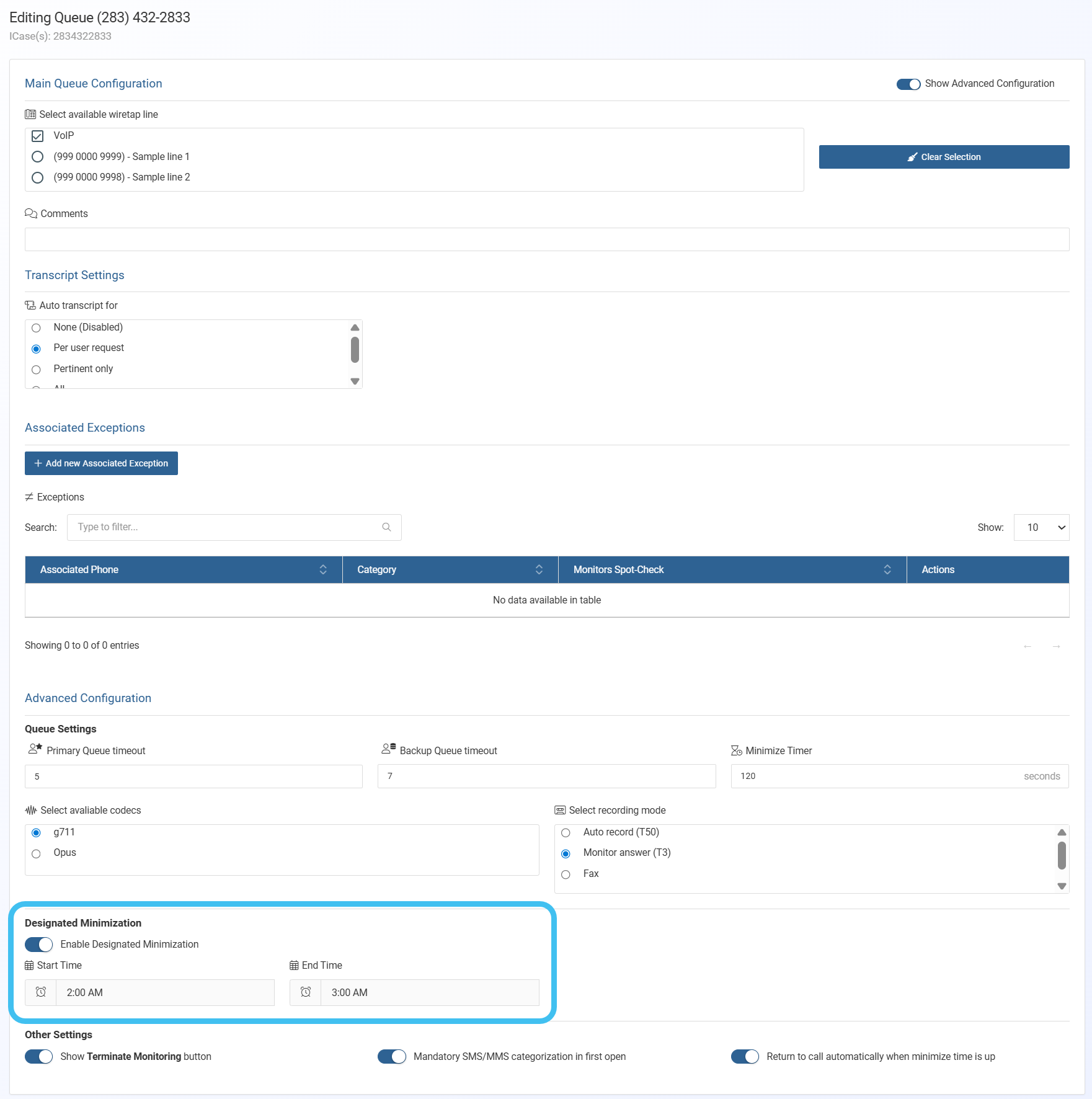The height and width of the screenshot is (1099, 1092).
Task: Disable the Enable Designated Minimization switch
Action: click(39, 944)
